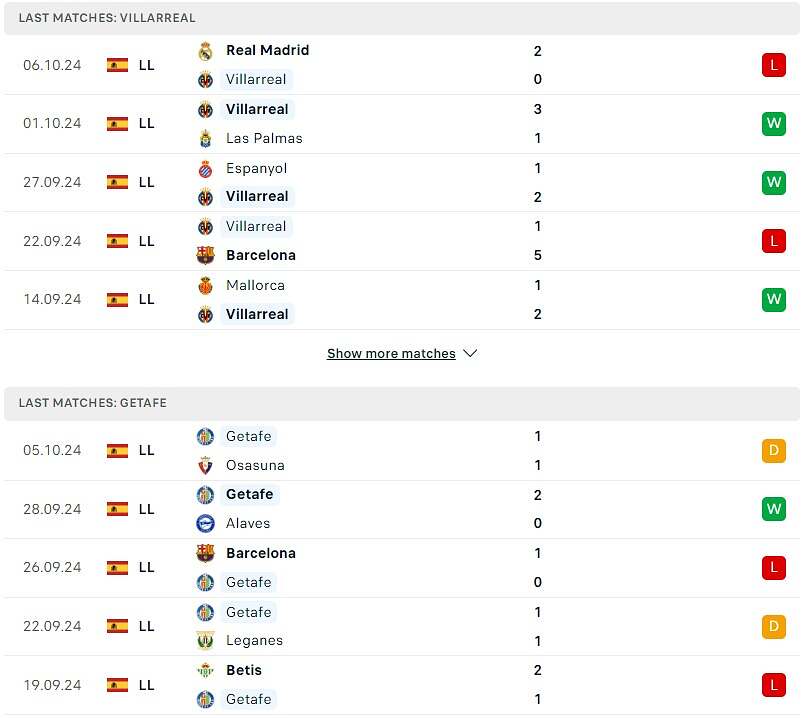Click the Spain flag on 06.10.24 match
This screenshot has width=807, height=718.
[117, 65]
